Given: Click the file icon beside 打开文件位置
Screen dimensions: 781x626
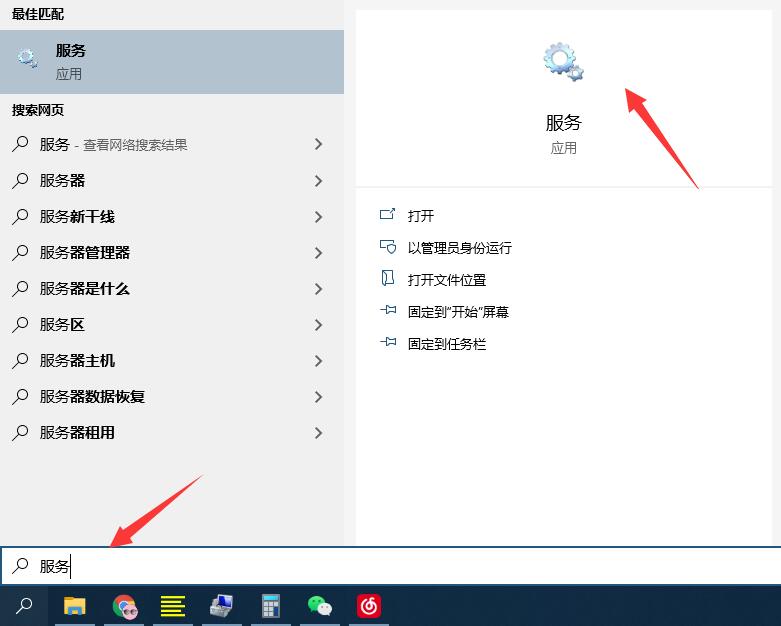Looking at the screenshot, I should click(x=388, y=278).
